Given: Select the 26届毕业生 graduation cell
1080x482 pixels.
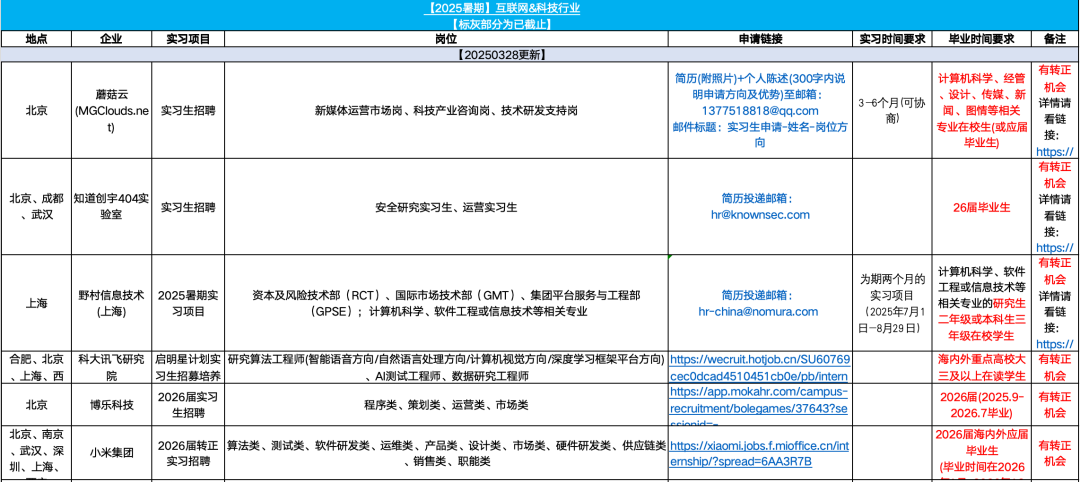Looking at the screenshot, I should [x=982, y=207].
